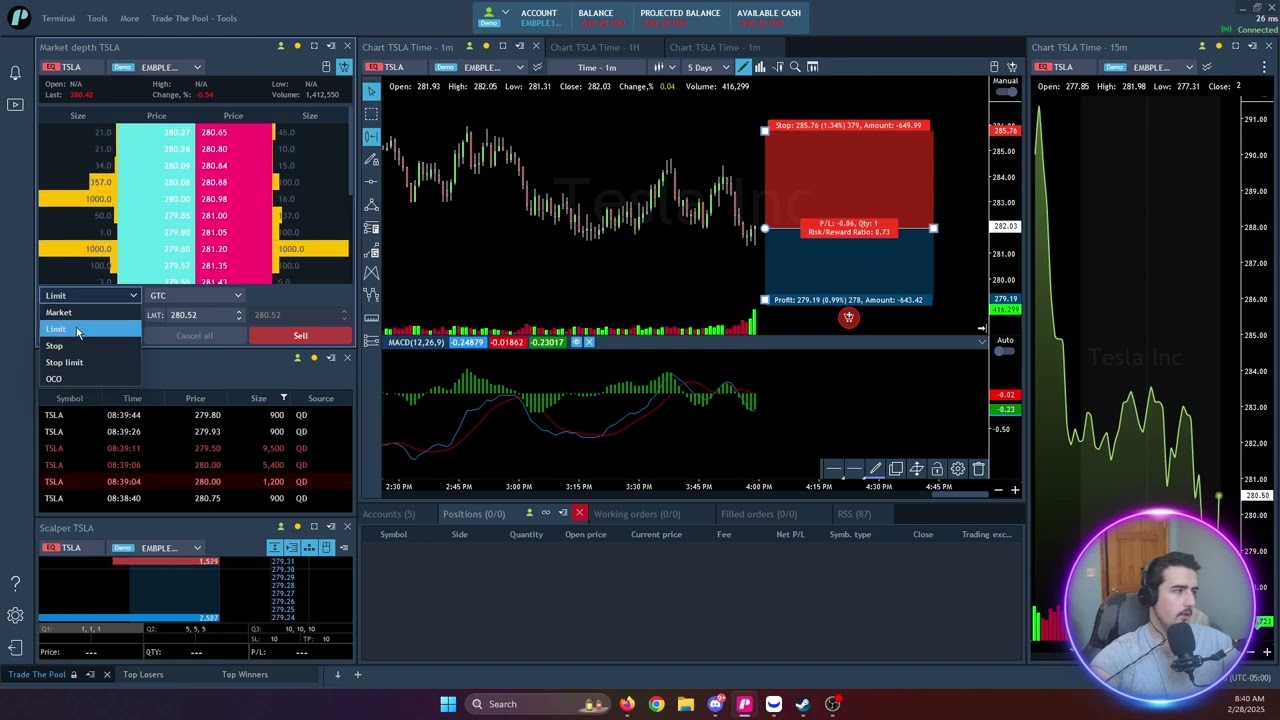
Task: Click Cancel all button
Action: pyautogui.click(x=195, y=336)
